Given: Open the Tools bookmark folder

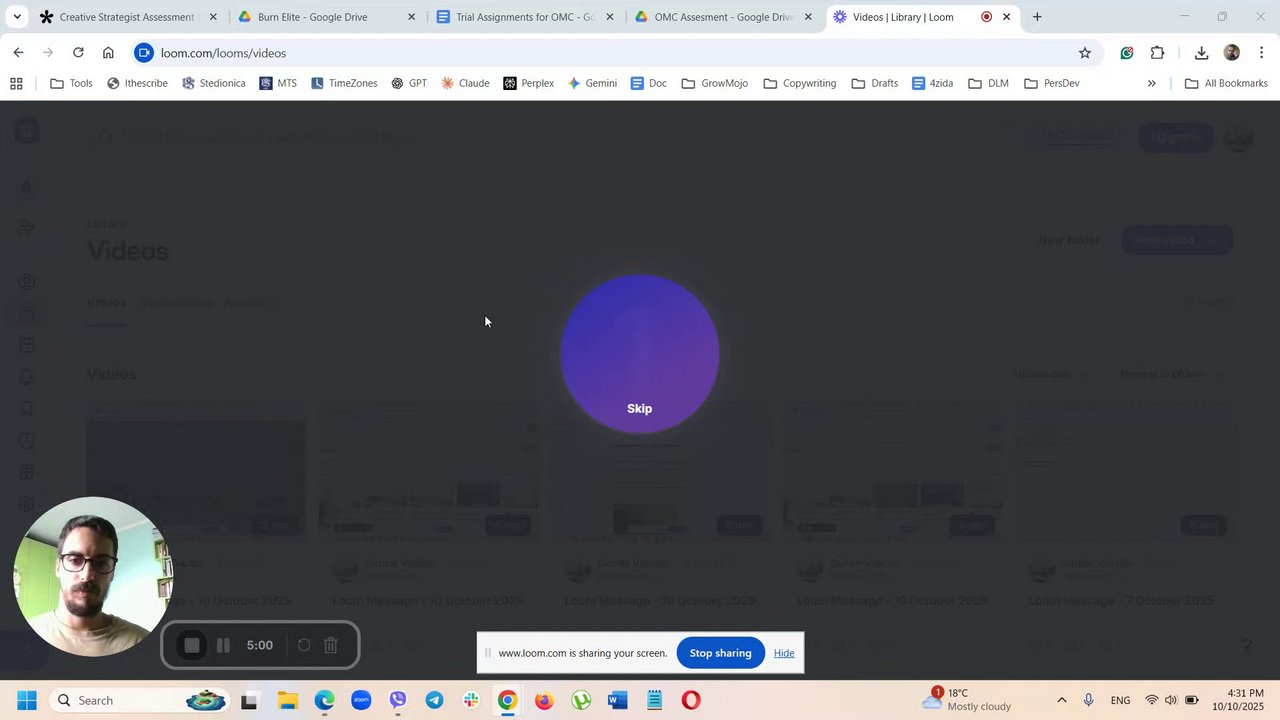Looking at the screenshot, I should [71, 83].
